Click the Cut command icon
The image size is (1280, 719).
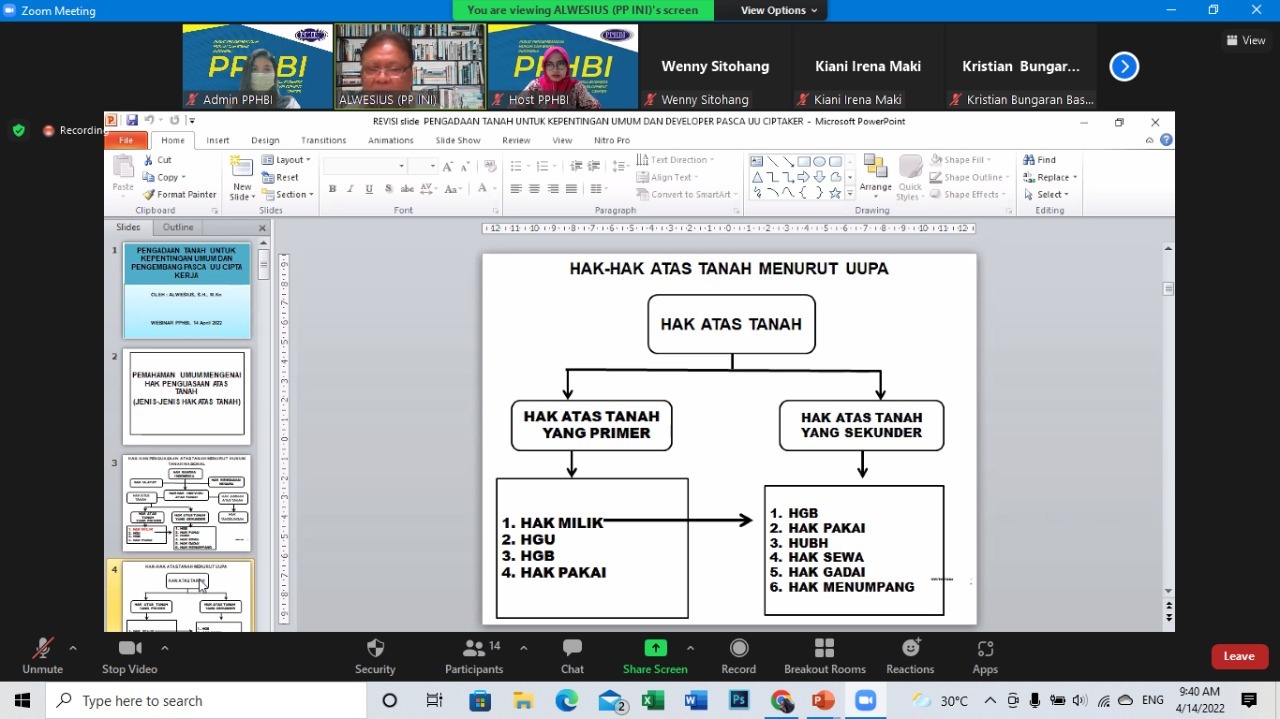(x=149, y=160)
